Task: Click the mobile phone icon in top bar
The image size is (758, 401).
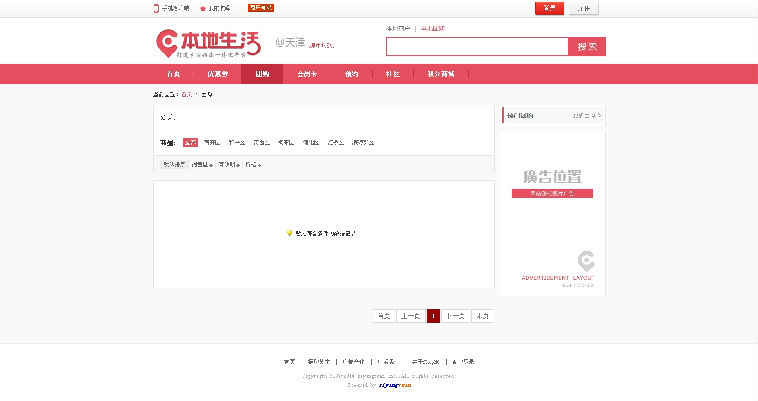Action: 156,8
